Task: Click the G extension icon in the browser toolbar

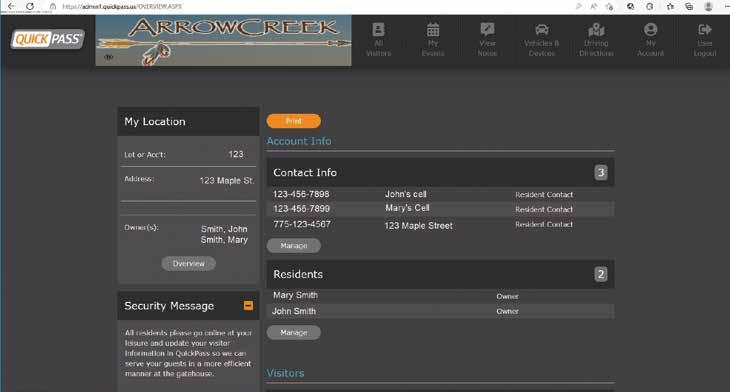Action: tap(649, 7)
